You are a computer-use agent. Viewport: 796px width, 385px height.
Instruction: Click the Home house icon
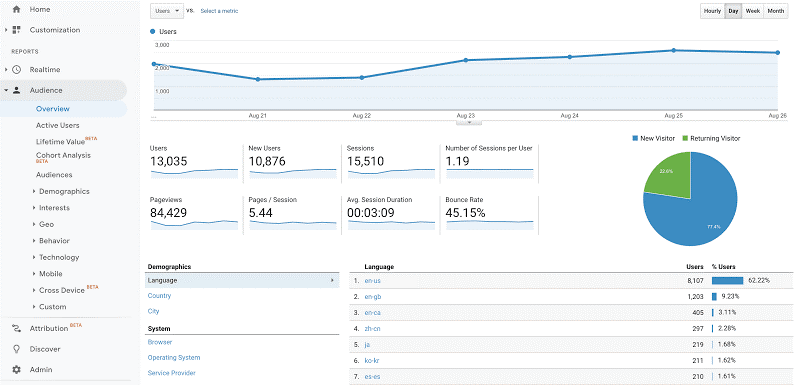[x=16, y=9]
